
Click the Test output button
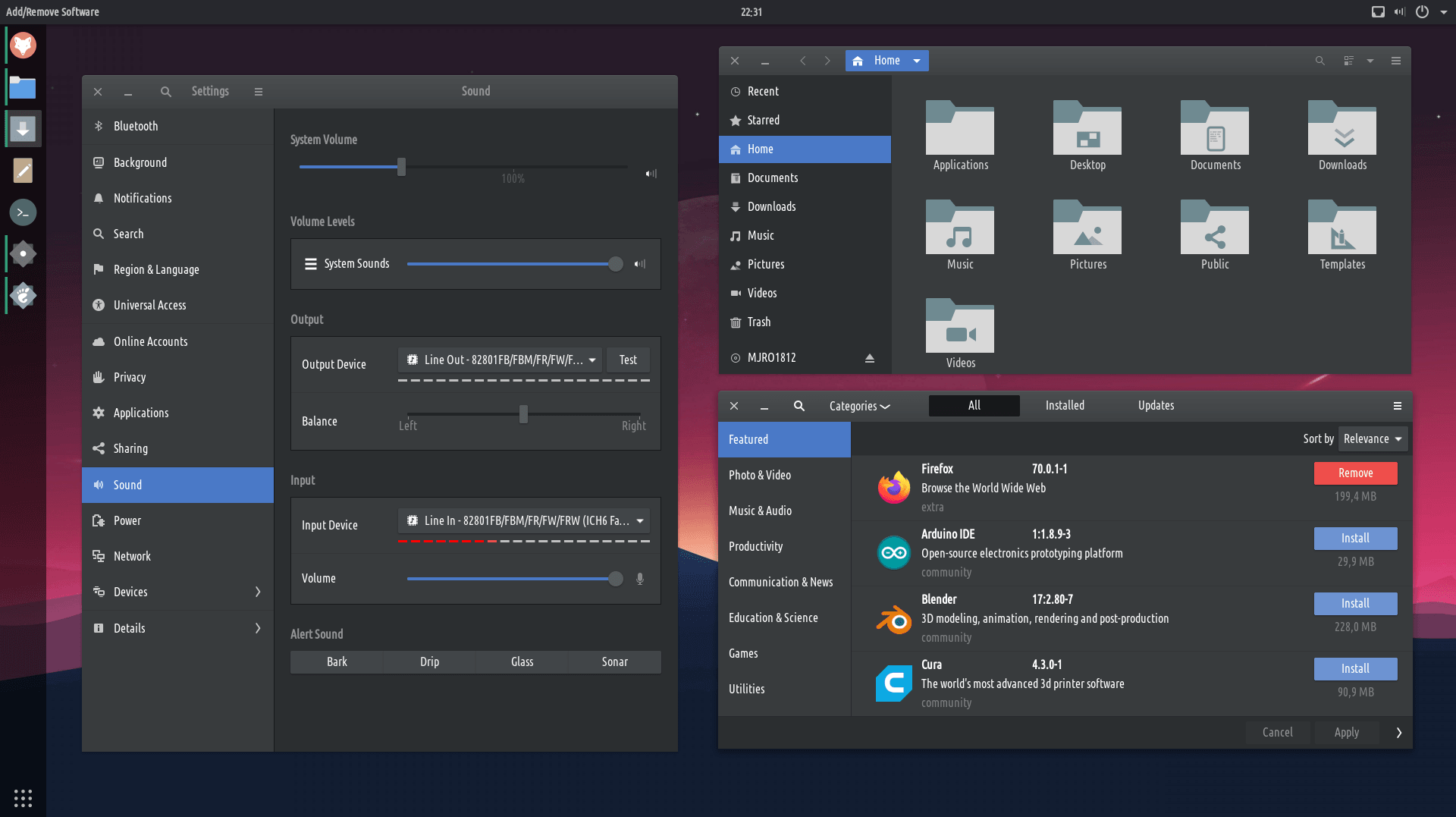(x=628, y=360)
